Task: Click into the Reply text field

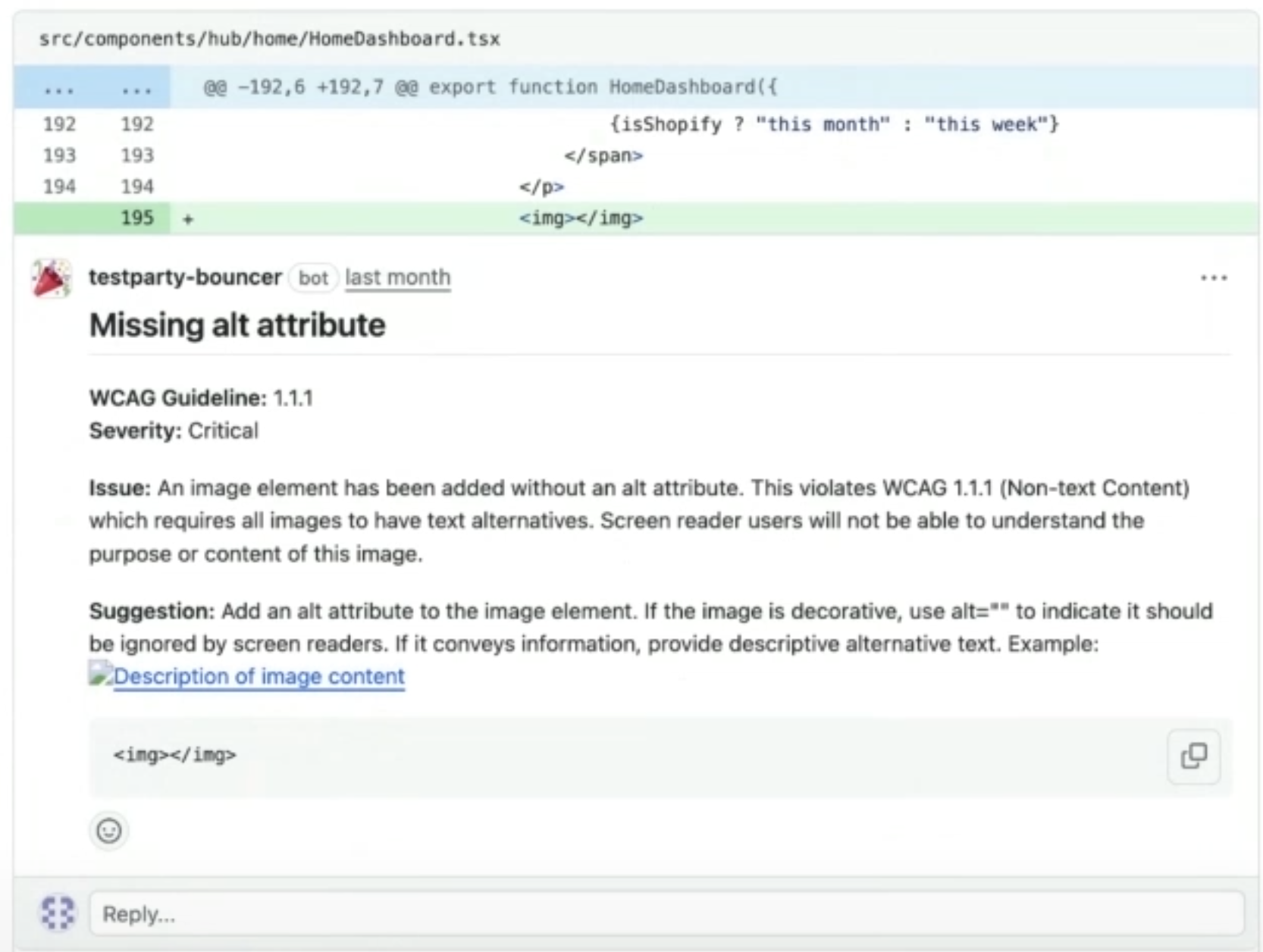Action: click(666, 913)
